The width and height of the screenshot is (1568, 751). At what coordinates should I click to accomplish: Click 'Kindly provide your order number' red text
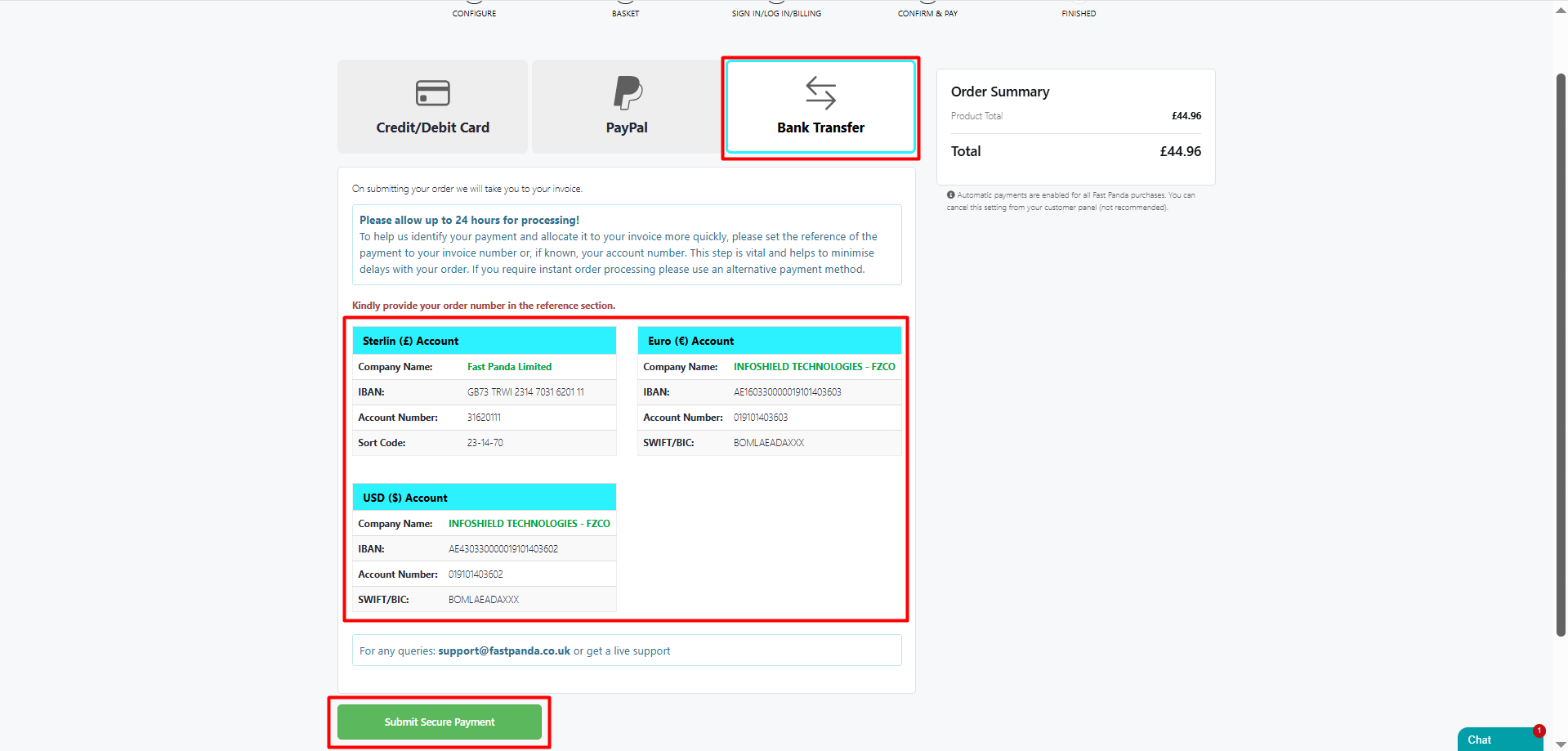coord(484,306)
